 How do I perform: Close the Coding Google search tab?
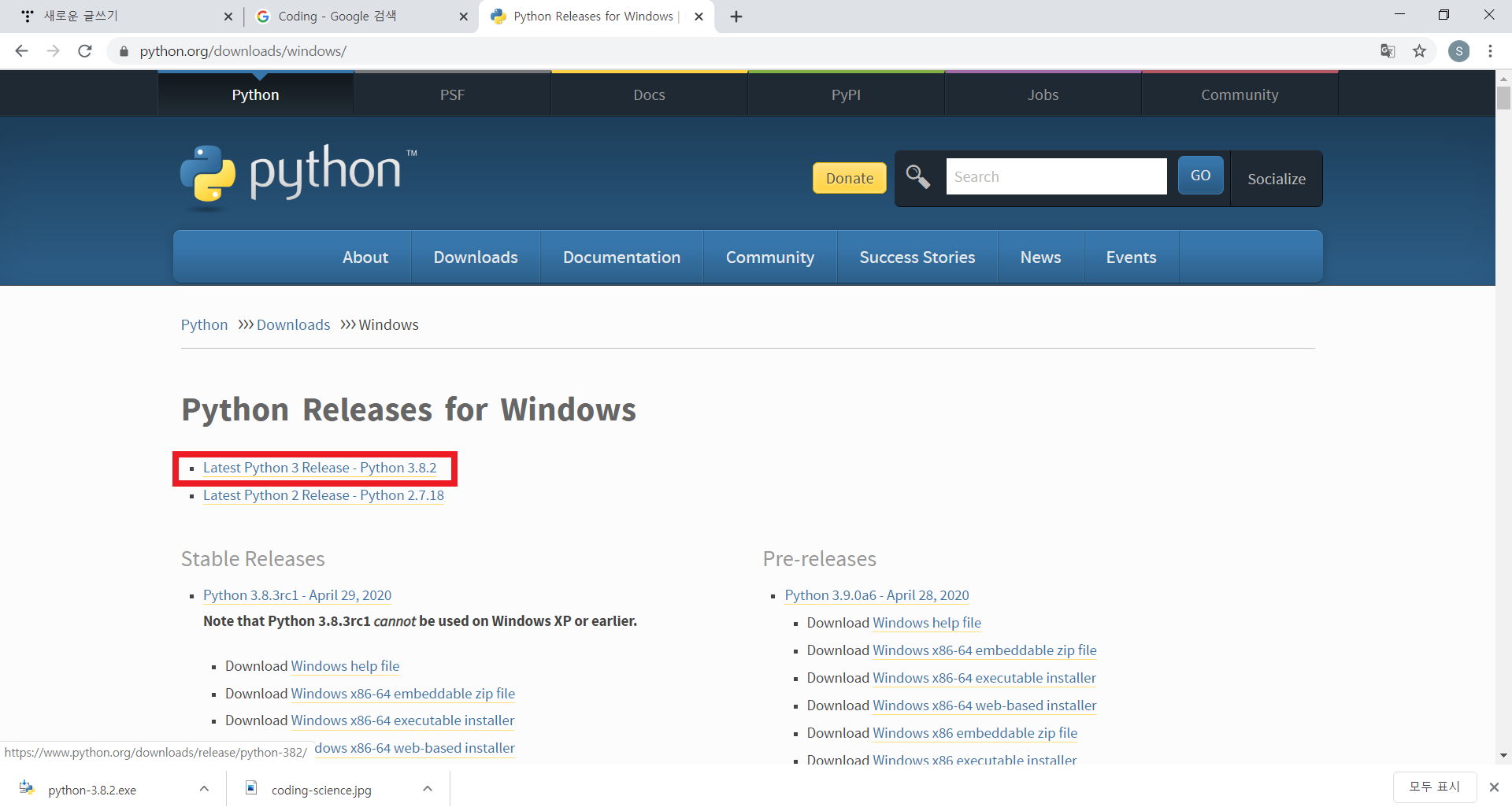[463, 17]
